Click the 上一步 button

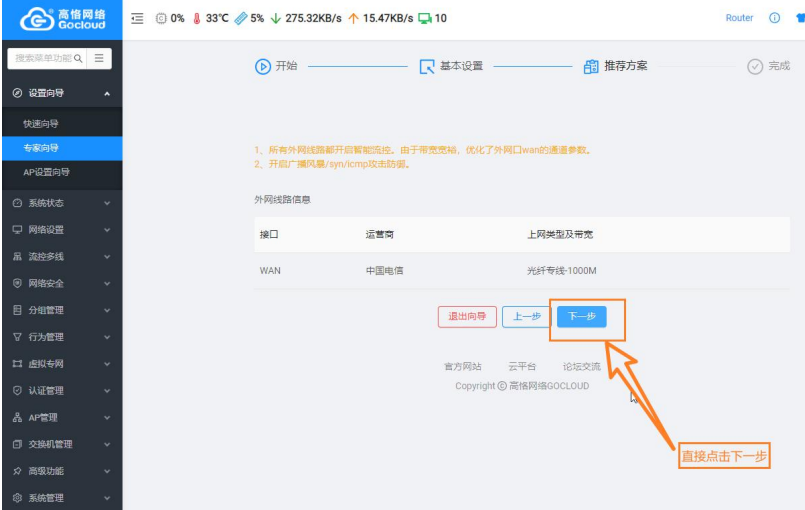pos(526,317)
